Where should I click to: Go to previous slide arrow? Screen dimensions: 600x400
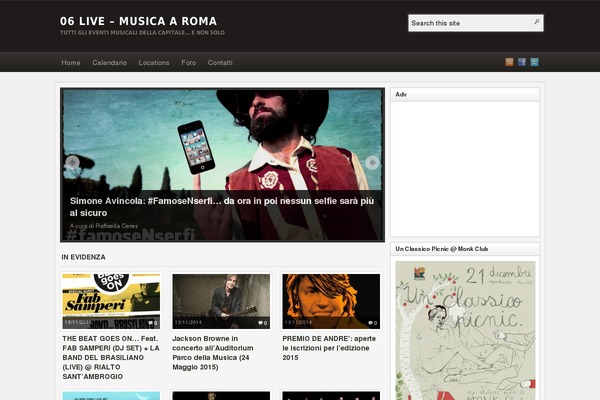point(72,162)
